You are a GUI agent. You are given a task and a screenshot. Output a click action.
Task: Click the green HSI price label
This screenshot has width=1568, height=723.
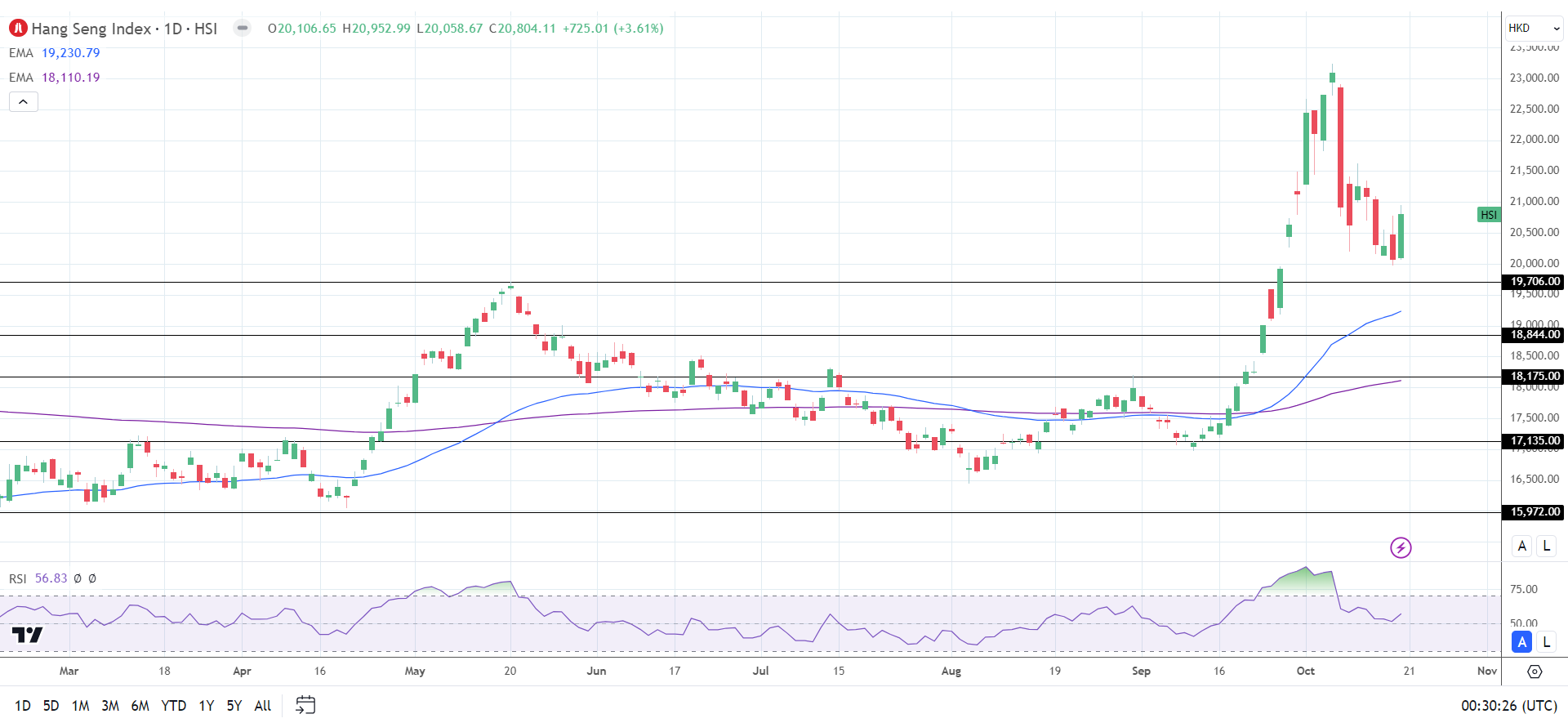pos(1489,215)
